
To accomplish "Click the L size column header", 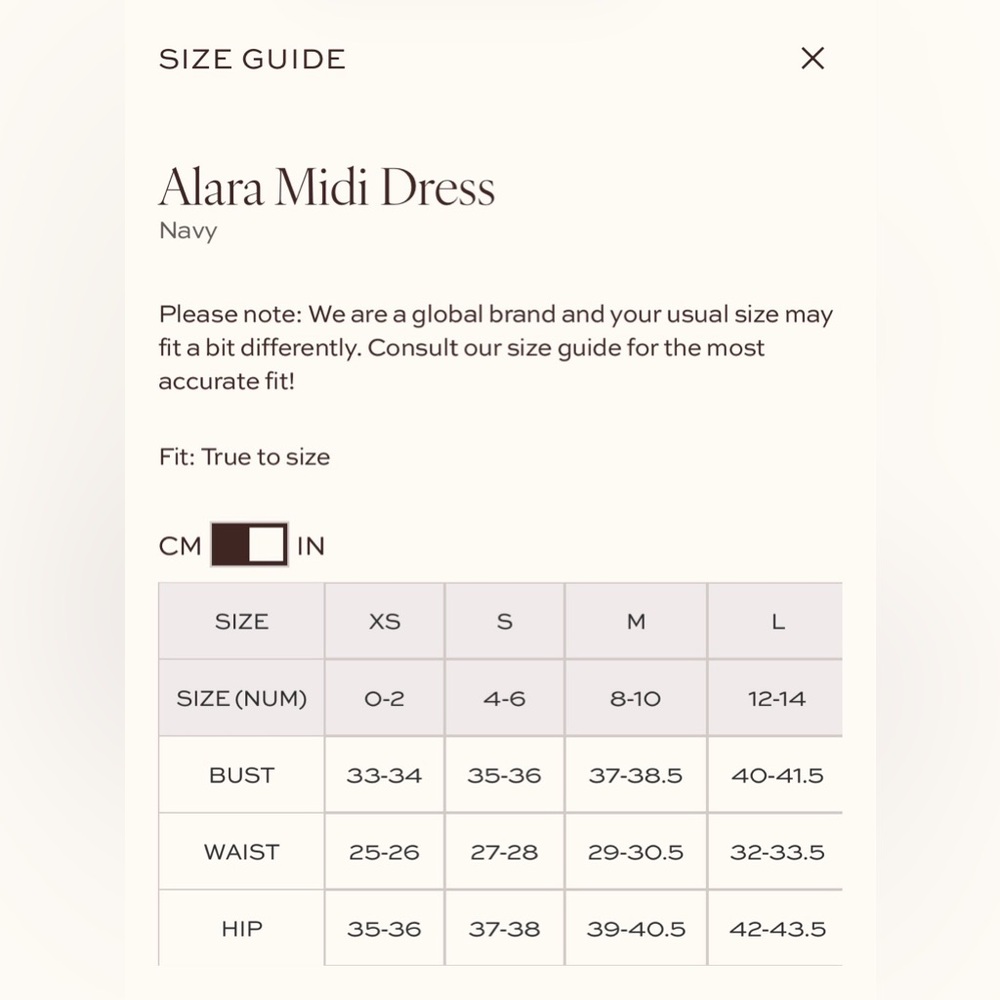I will (x=777, y=621).
